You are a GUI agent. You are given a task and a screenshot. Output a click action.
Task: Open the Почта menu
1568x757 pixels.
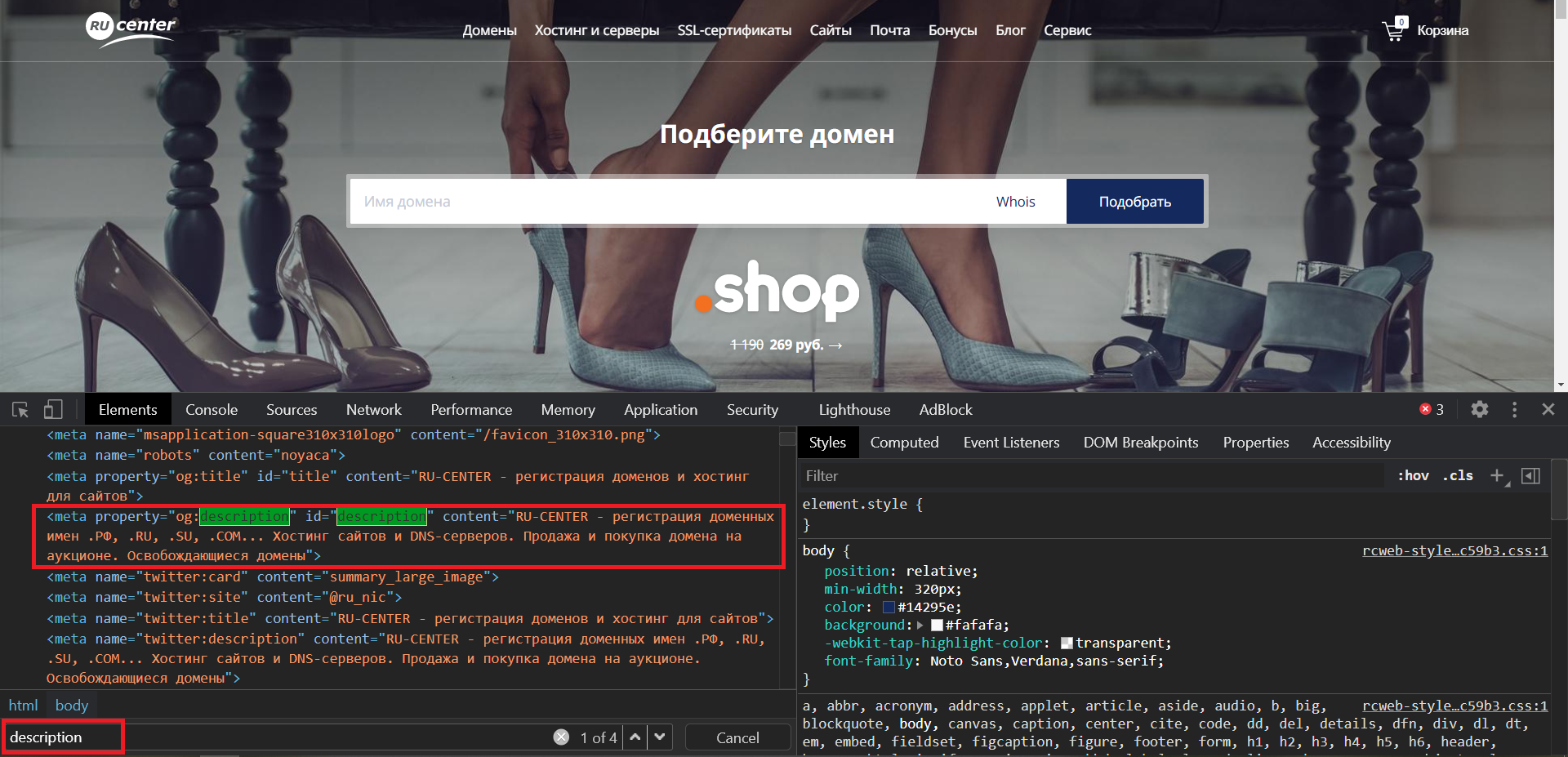coord(889,30)
